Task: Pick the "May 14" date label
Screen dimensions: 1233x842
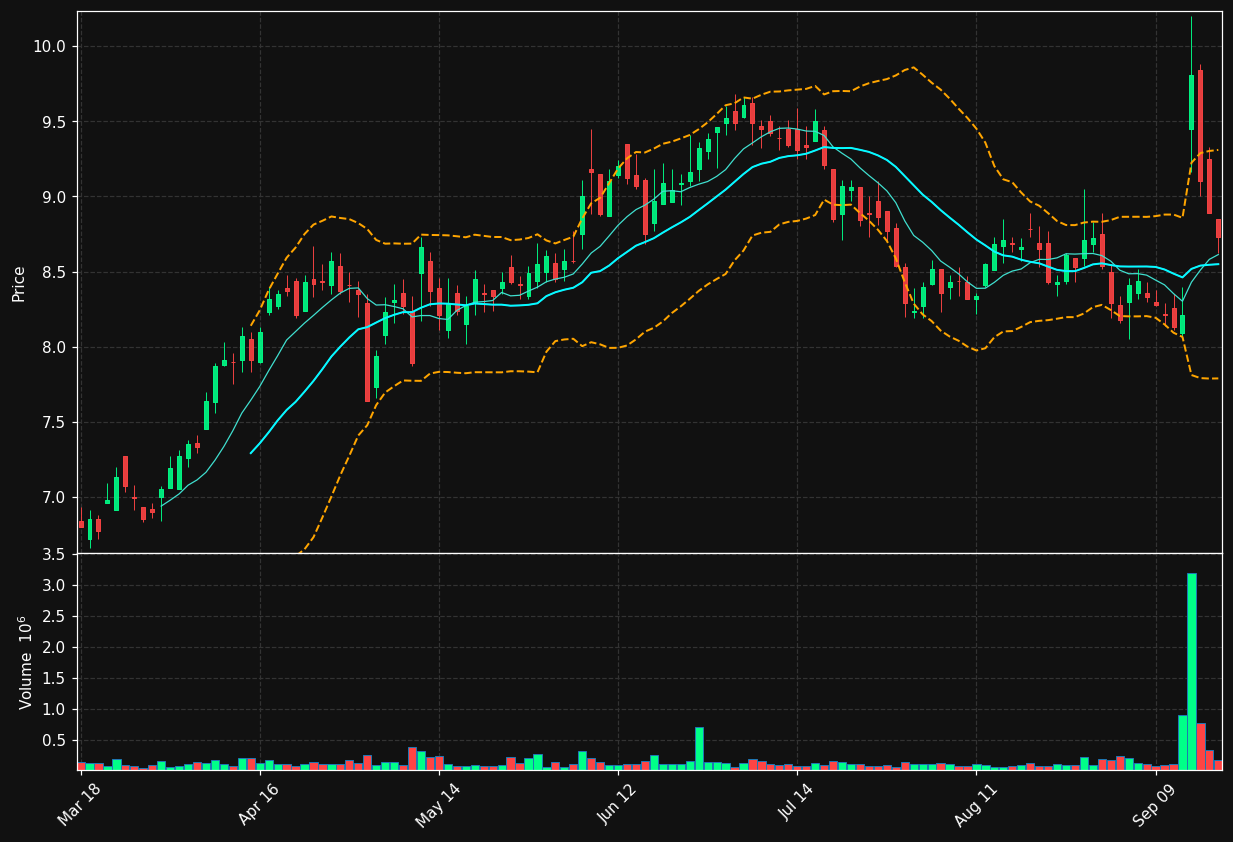Action: click(x=437, y=805)
